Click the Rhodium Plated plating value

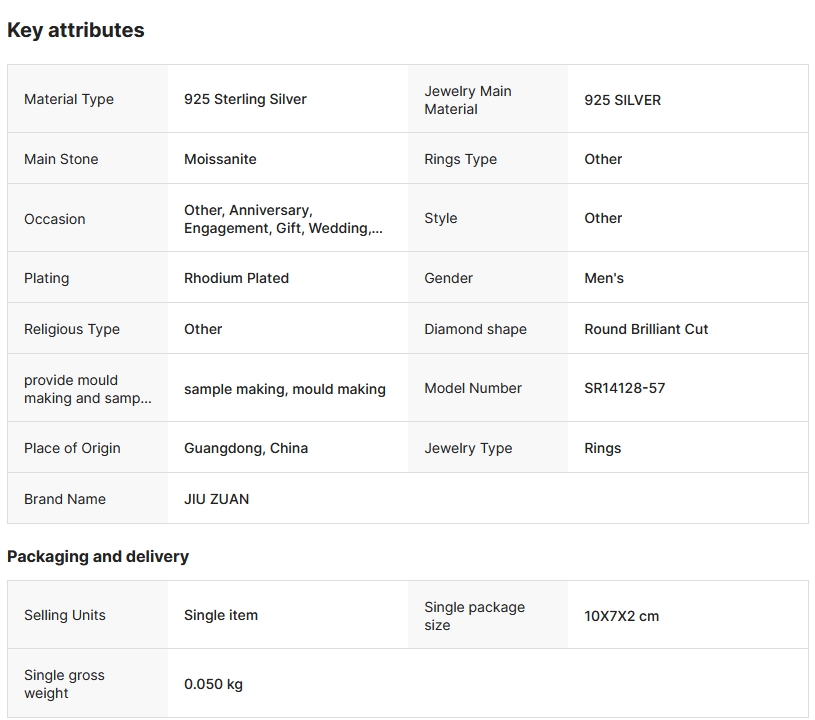pos(236,278)
